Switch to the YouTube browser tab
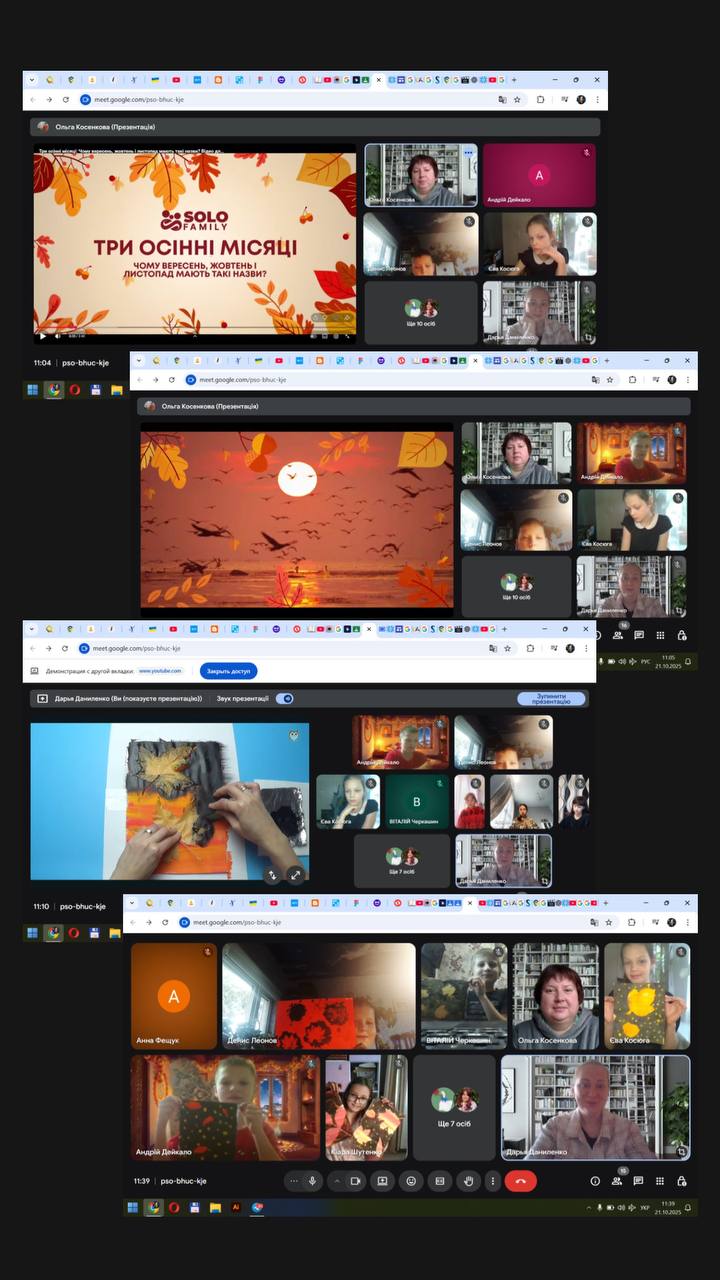Screen dimensions: 720x1280 point(176,79)
